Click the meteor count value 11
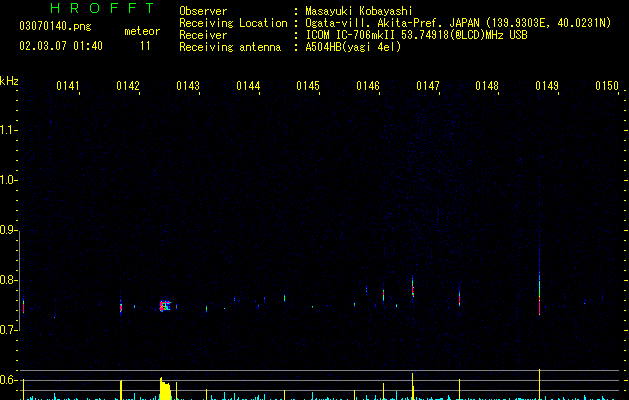This screenshot has height=400, width=629. pyautogui.click(x=145, y=46)
